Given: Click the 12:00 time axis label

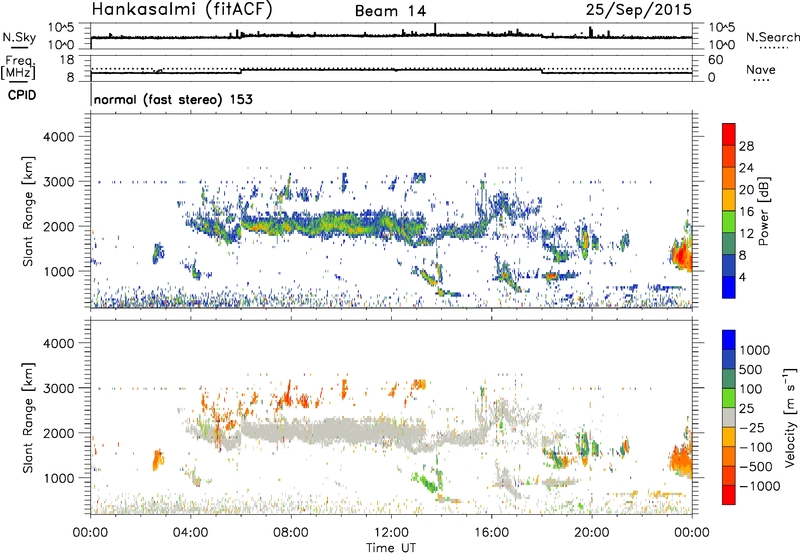Looking at the screenshot, I should click(391, 533).
